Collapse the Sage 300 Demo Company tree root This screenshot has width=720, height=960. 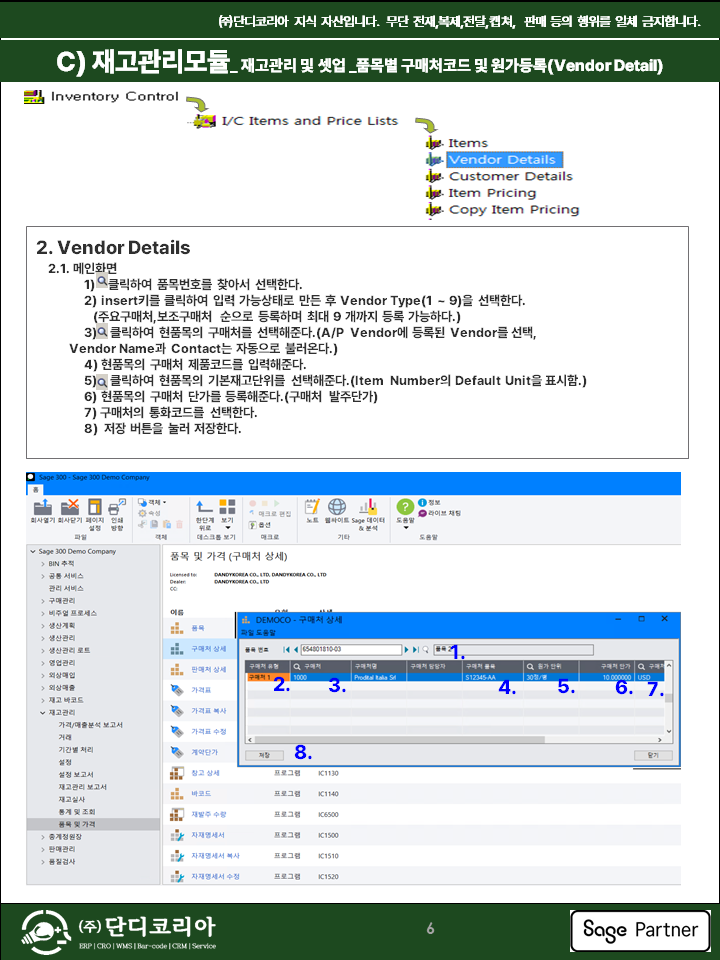(x=33, y=551)
